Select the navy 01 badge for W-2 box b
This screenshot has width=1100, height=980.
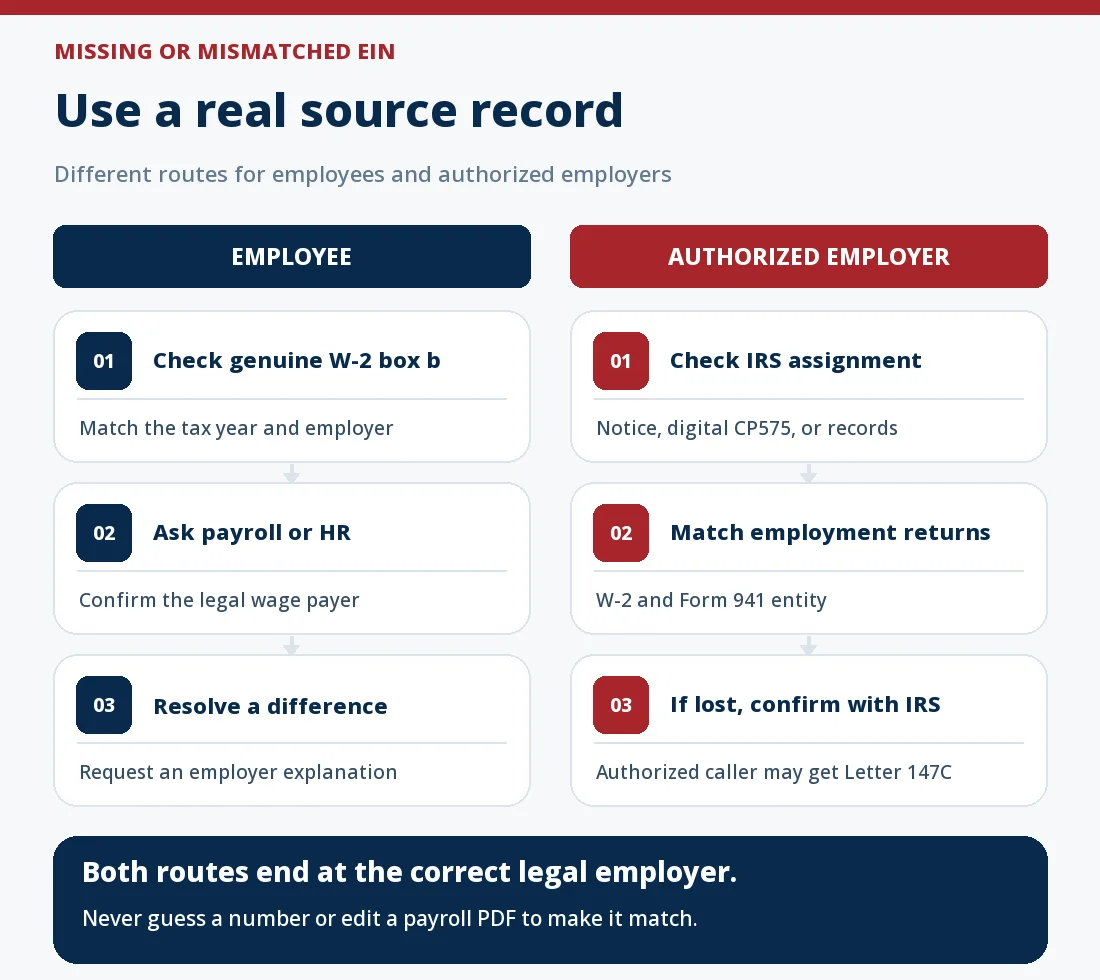[104, 361]
